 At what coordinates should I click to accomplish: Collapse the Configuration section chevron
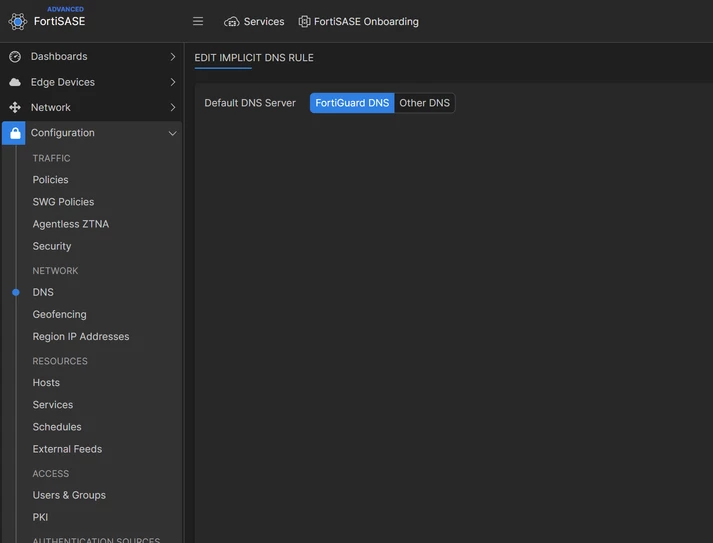click(x=173, y=133)
